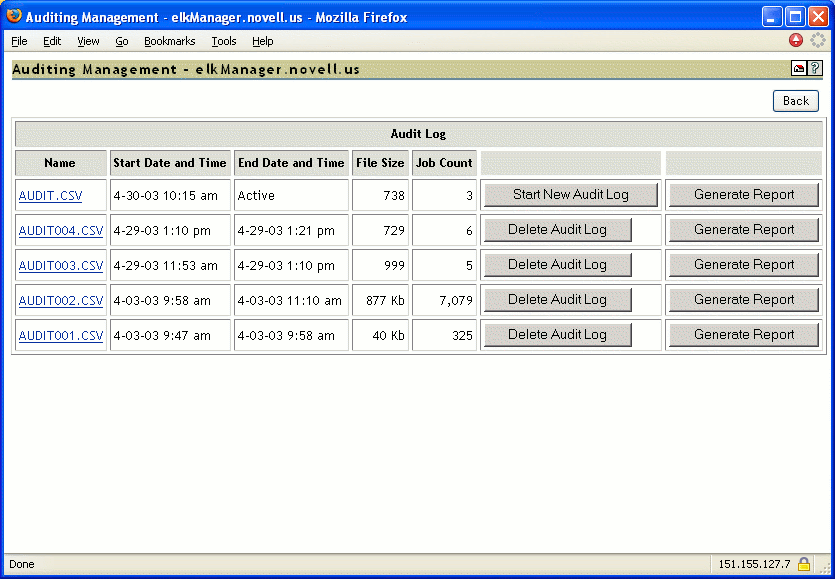This screenshot has height=579, width=835.
Task: Click the Name column header
Action: 60,163
